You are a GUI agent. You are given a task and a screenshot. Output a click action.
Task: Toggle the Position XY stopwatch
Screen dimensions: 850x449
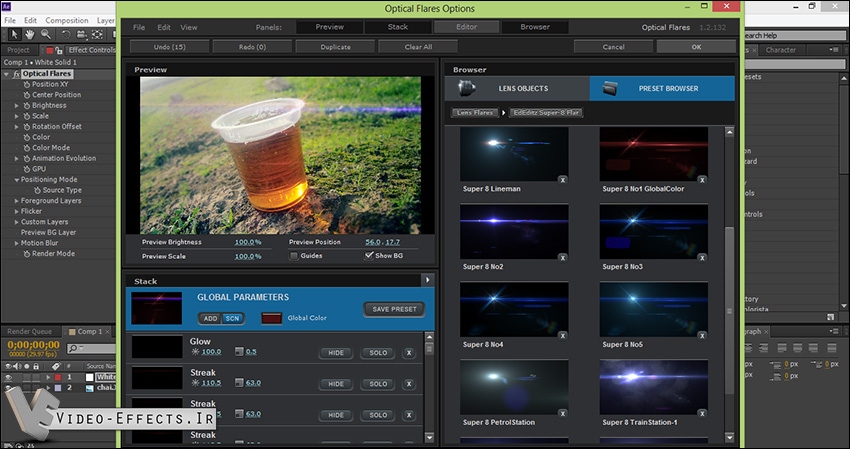pyautogui.click(x=27, y=85)
